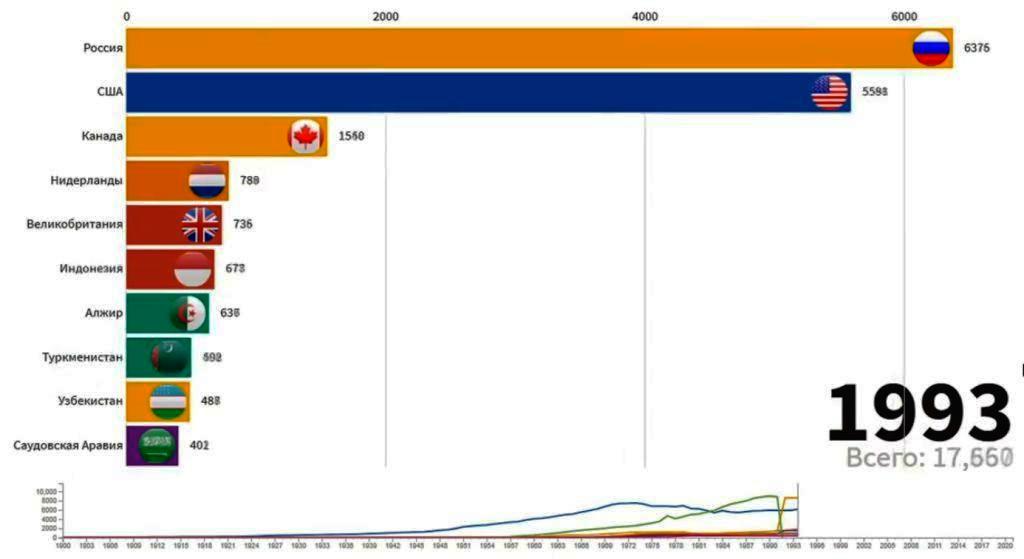The image size is (1024, 559).
Task: Select the 'Нидерланды' label
Action: coord(86,180)
